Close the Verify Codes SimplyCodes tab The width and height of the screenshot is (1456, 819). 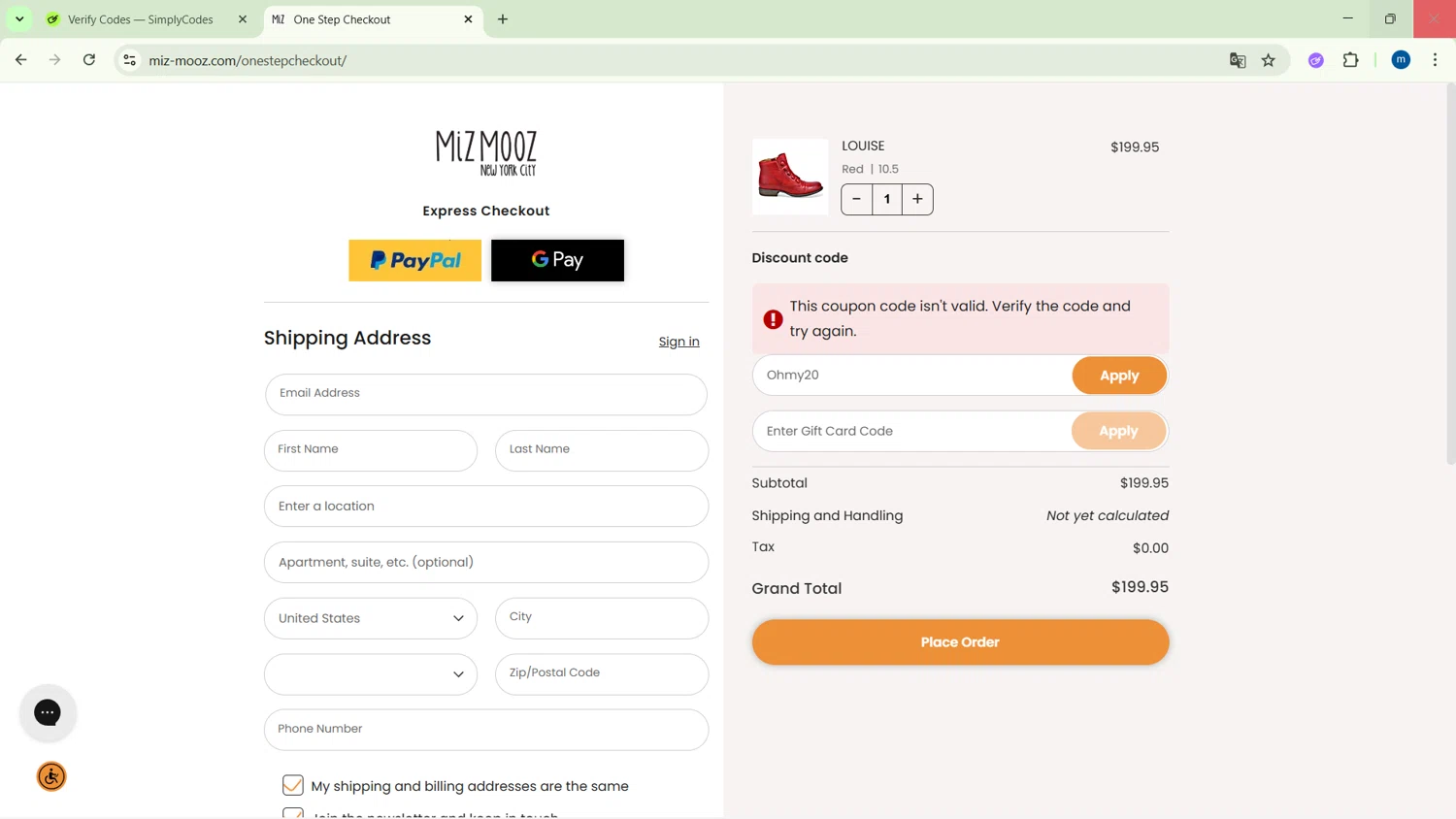(x=243, y=19)
